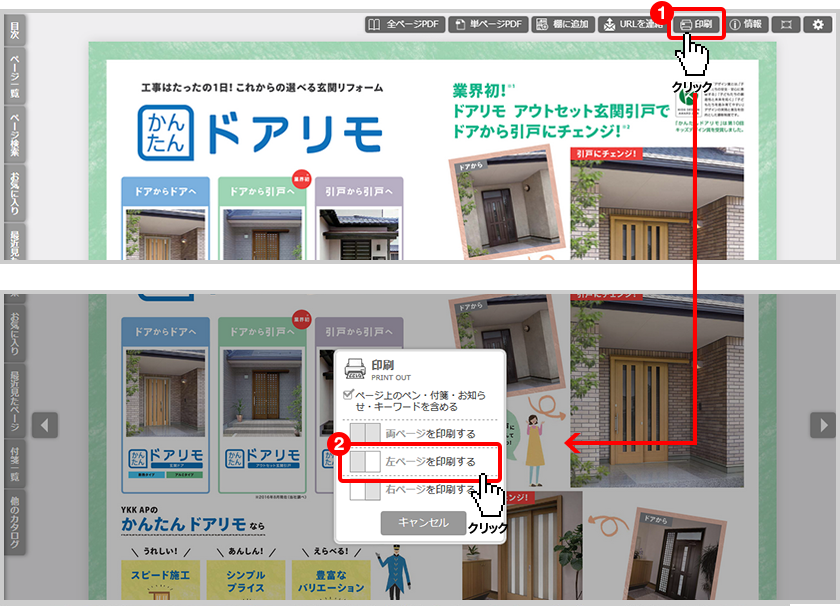The image size is (840, 606).
Task: Go to previous page with left arrow
Action: [45, 425]
